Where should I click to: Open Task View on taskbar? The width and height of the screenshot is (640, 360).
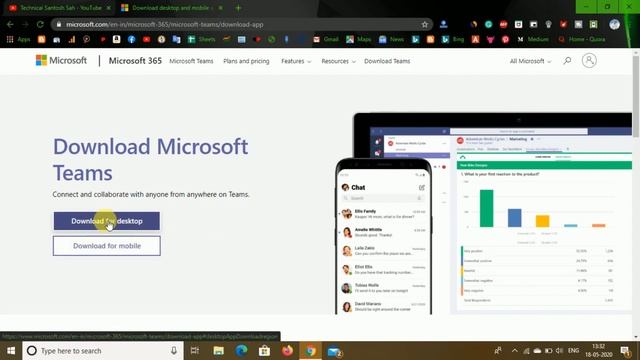tap(195, 351)
